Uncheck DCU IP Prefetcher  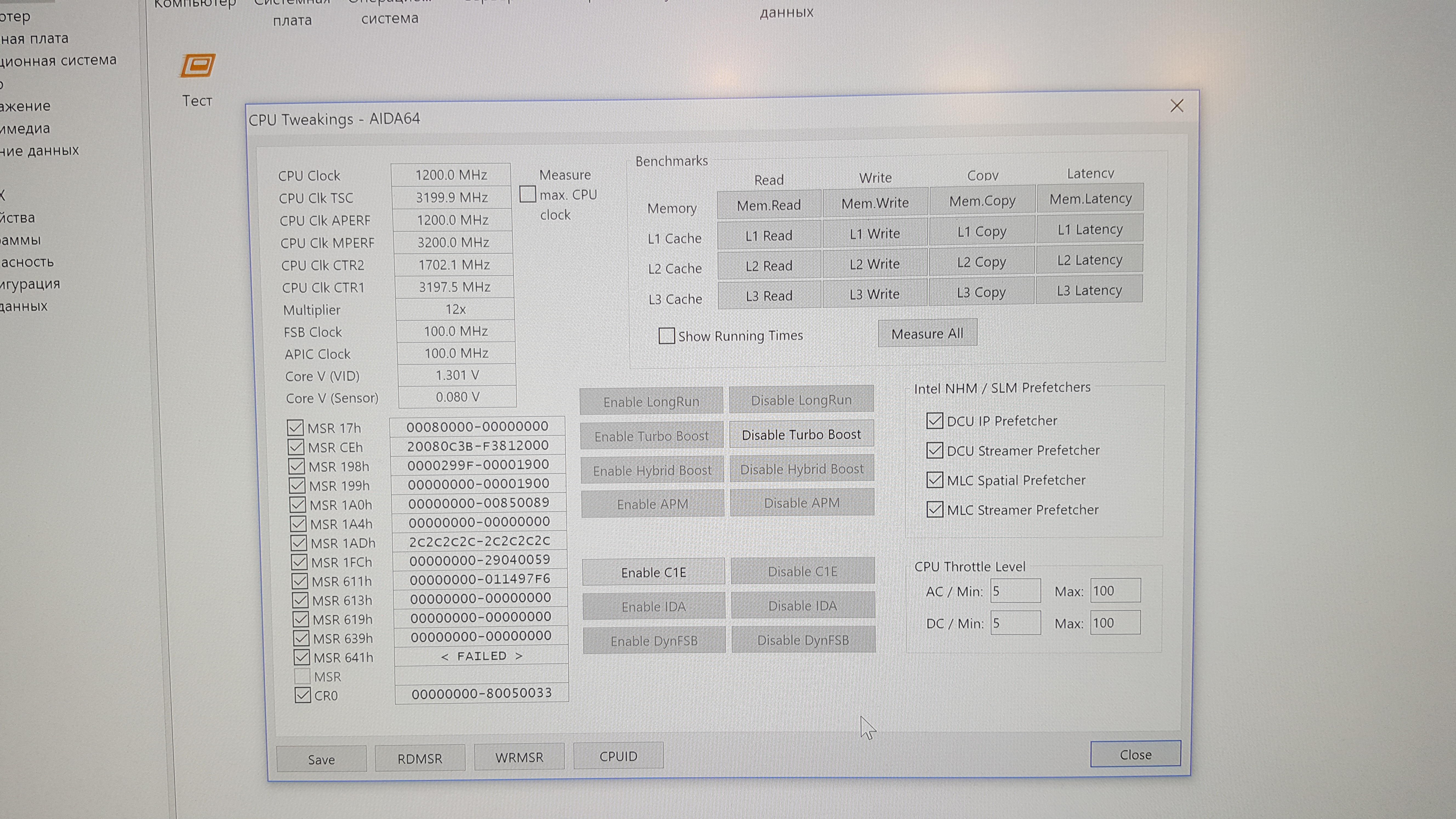[935, 420]
